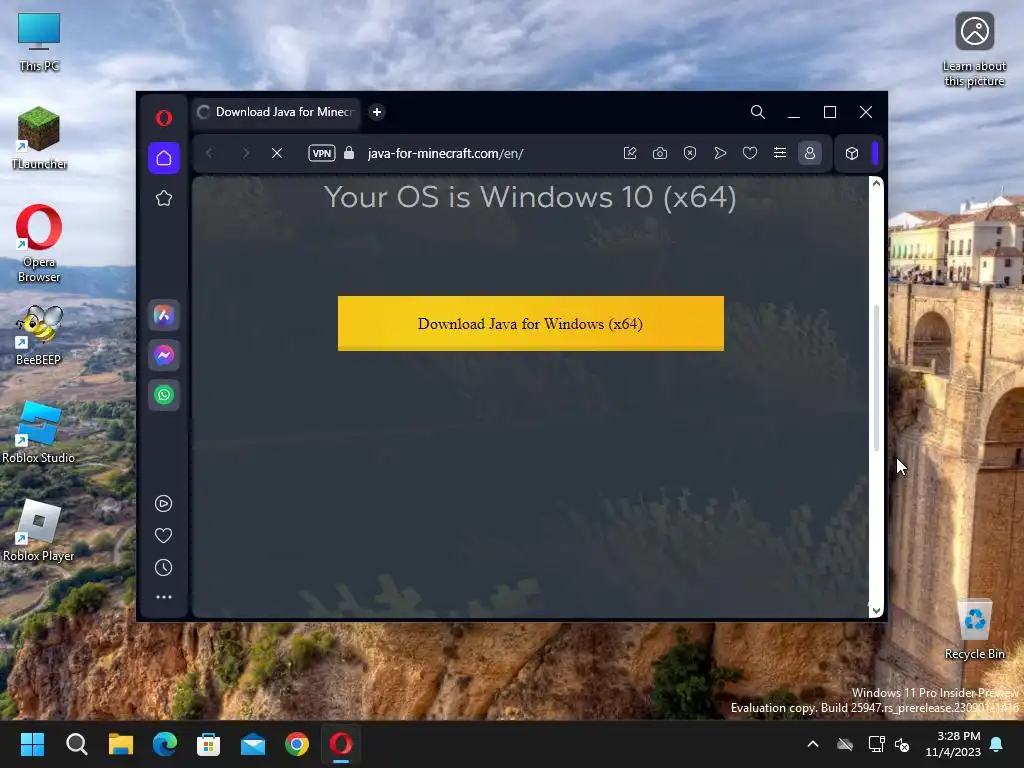Image resolution: width=1024 pixels, height=768 pixels.
Task: Open notifications bell icon
Action: tap(997, 744)
